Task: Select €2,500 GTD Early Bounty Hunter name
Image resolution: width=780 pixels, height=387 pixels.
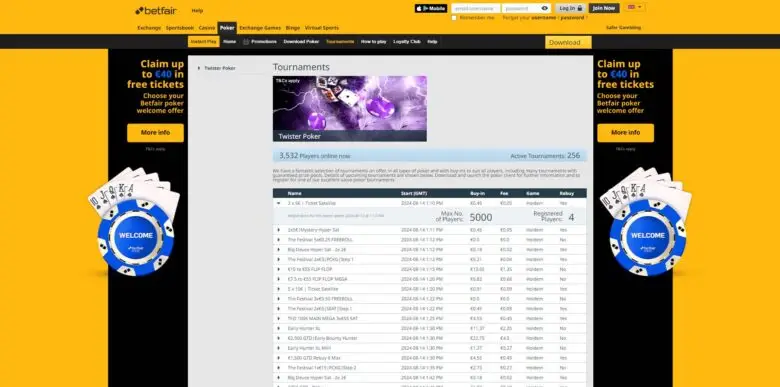Action: (x=322, y=338)
